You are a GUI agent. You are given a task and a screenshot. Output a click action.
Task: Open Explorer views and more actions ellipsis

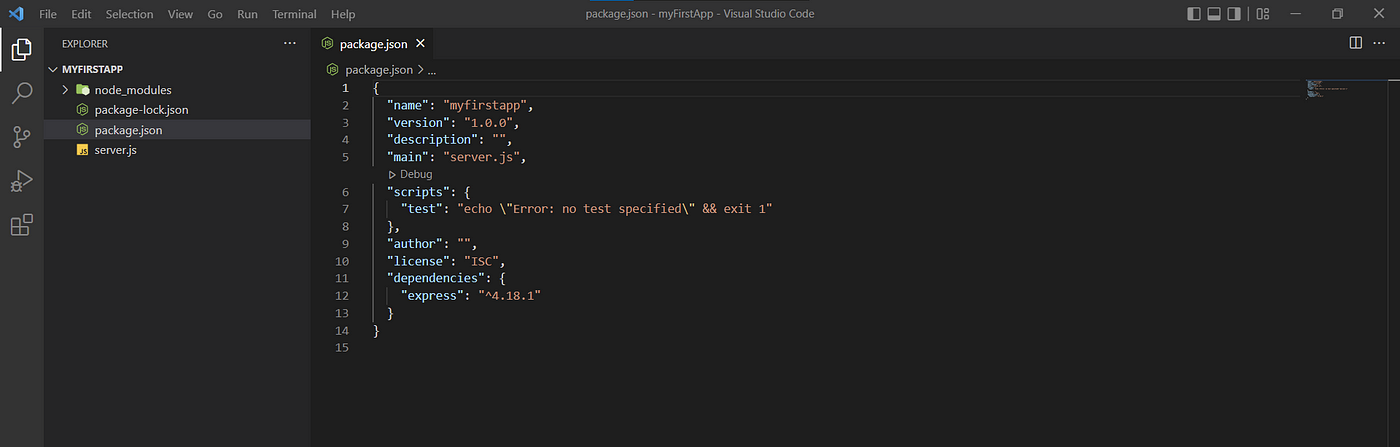pos(290,43)
